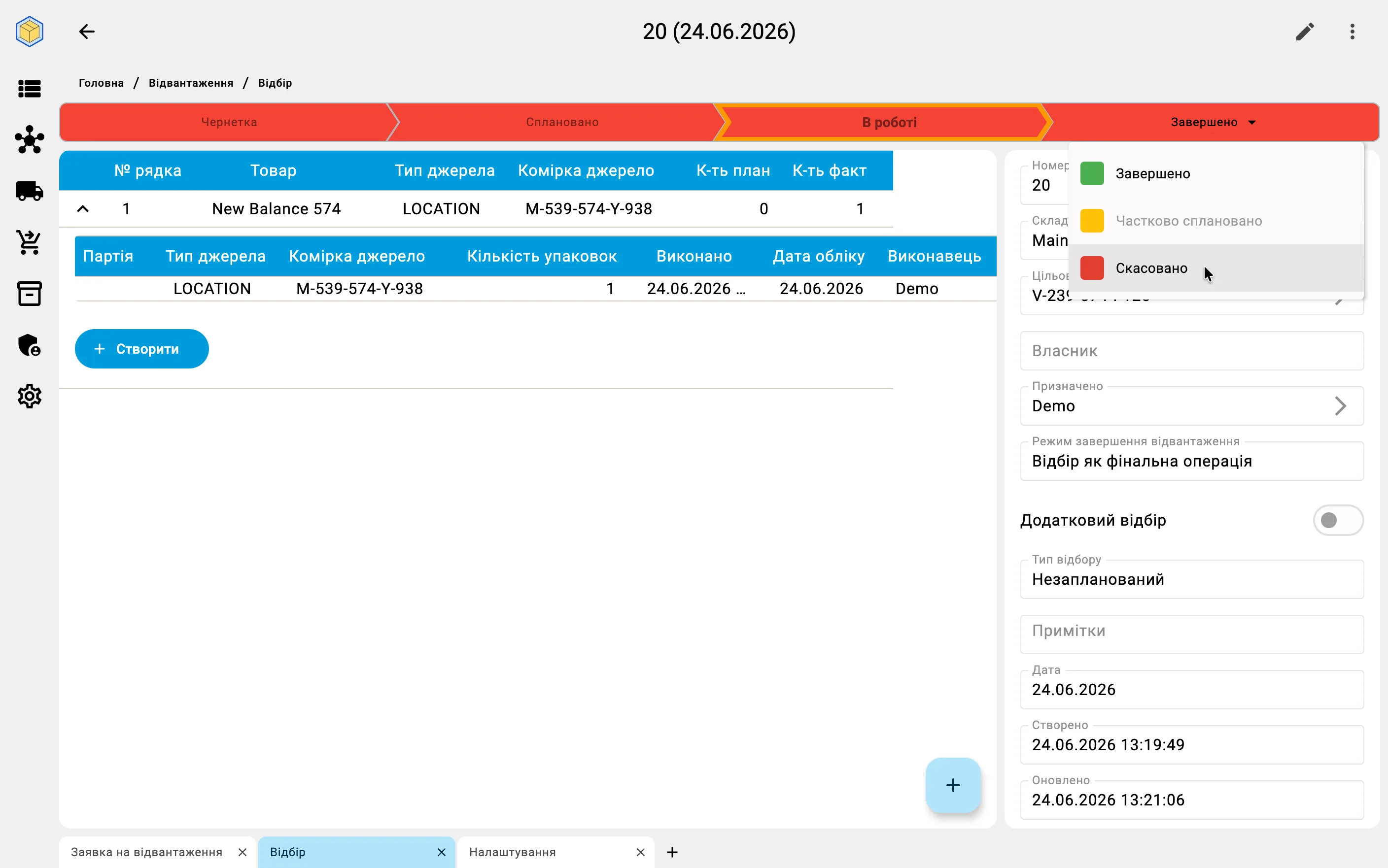The width and height of the screenshot is (1388, 868).
Task: Click the back arrow icon
Action: click(x=87, y=32)
